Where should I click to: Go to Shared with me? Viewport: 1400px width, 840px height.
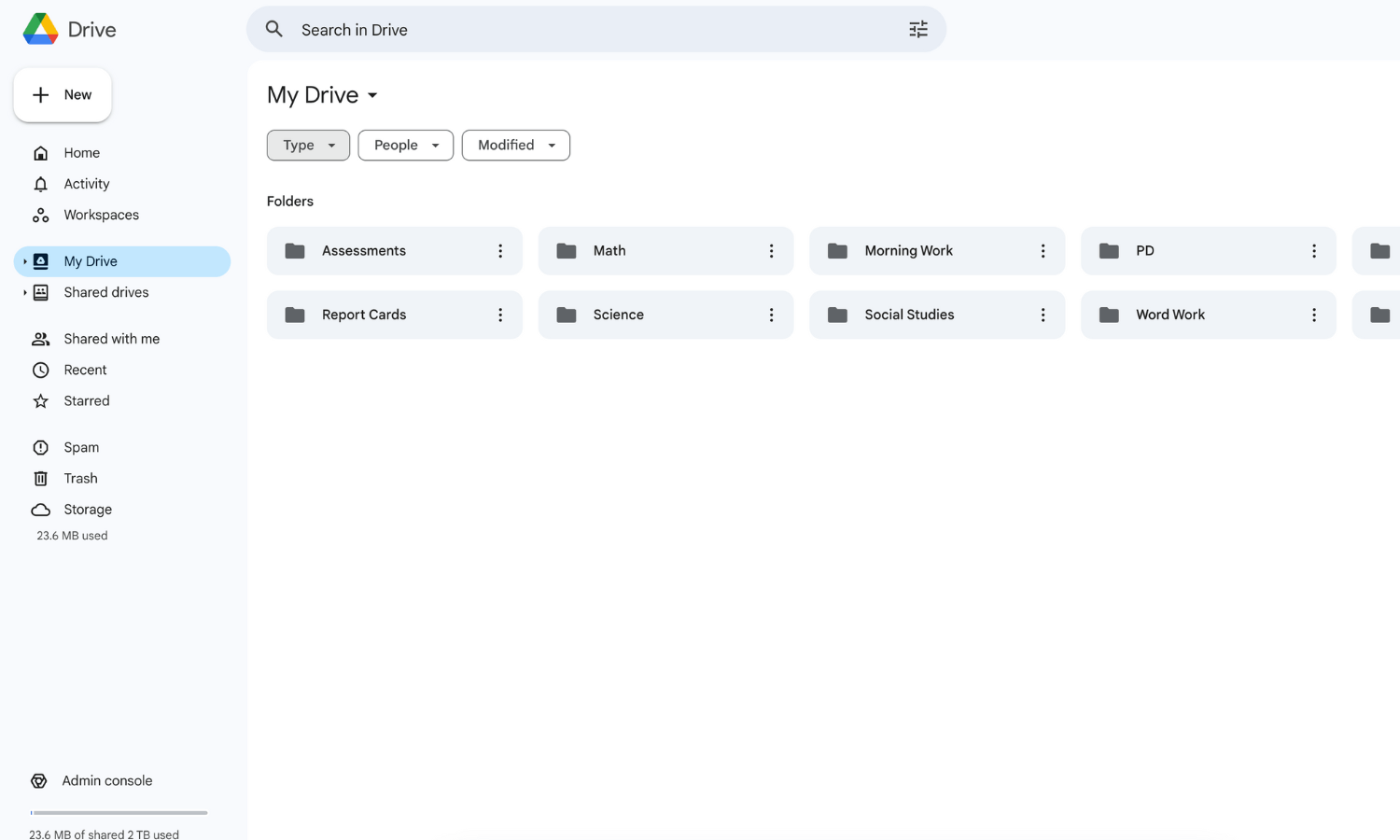pos(112,338)
